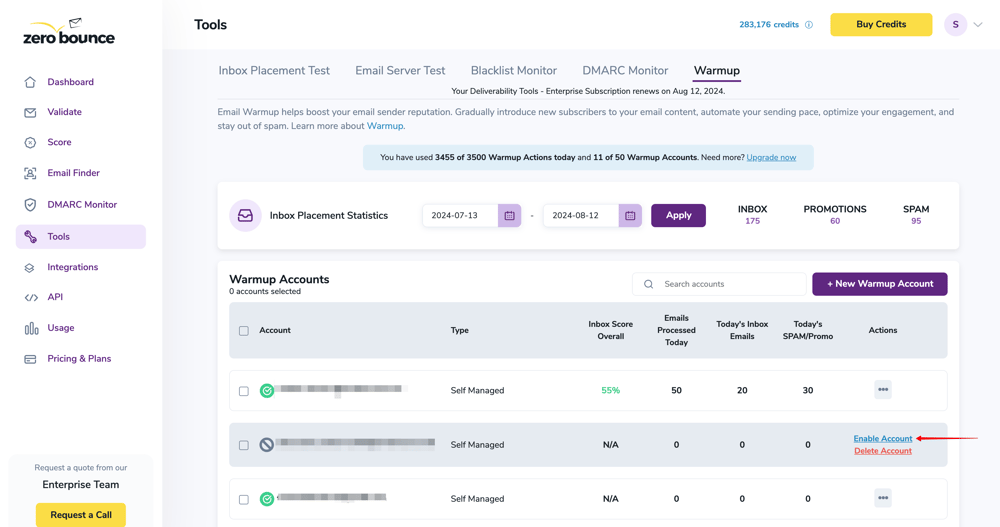The width and height of the screenshot is (1000, 527).
Task: Click the Score circle icon
Action: 30,142
